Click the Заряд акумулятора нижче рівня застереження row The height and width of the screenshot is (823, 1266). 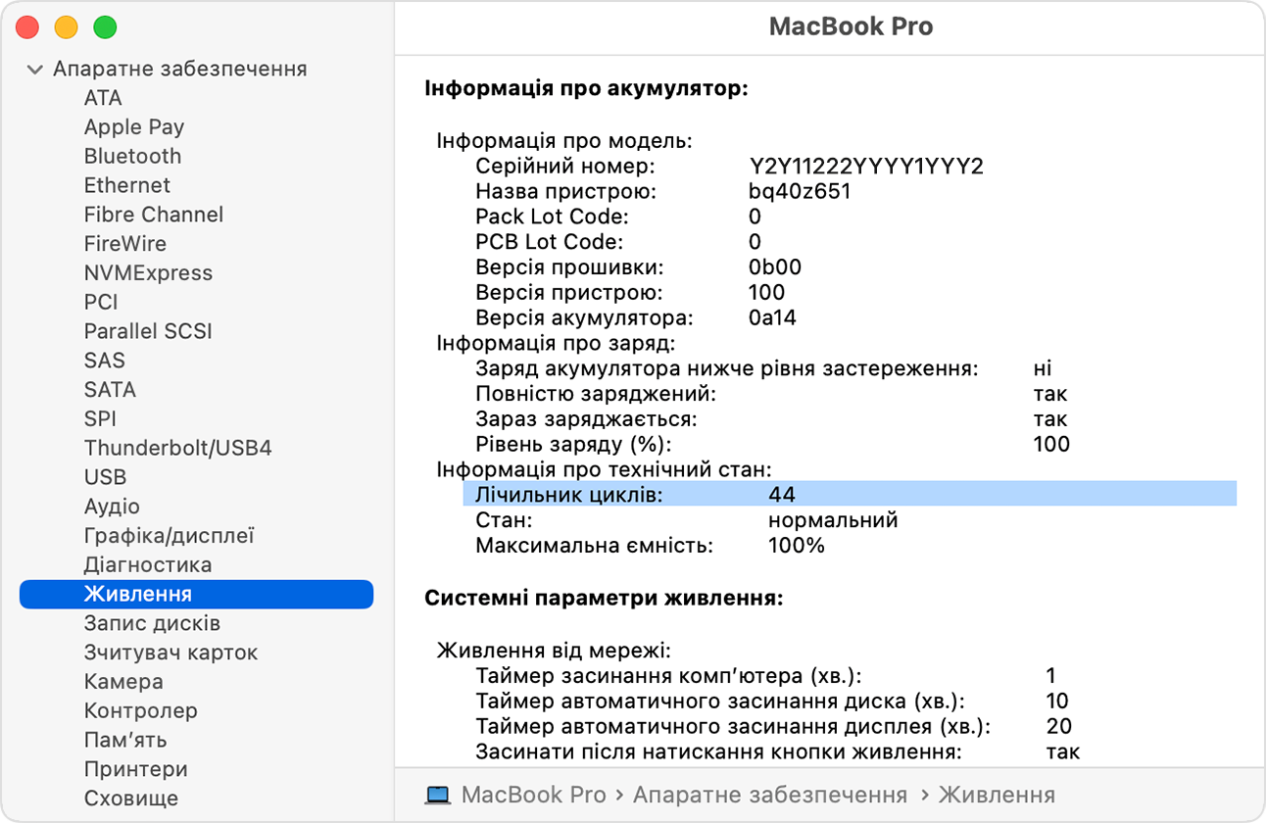[764, 369]
